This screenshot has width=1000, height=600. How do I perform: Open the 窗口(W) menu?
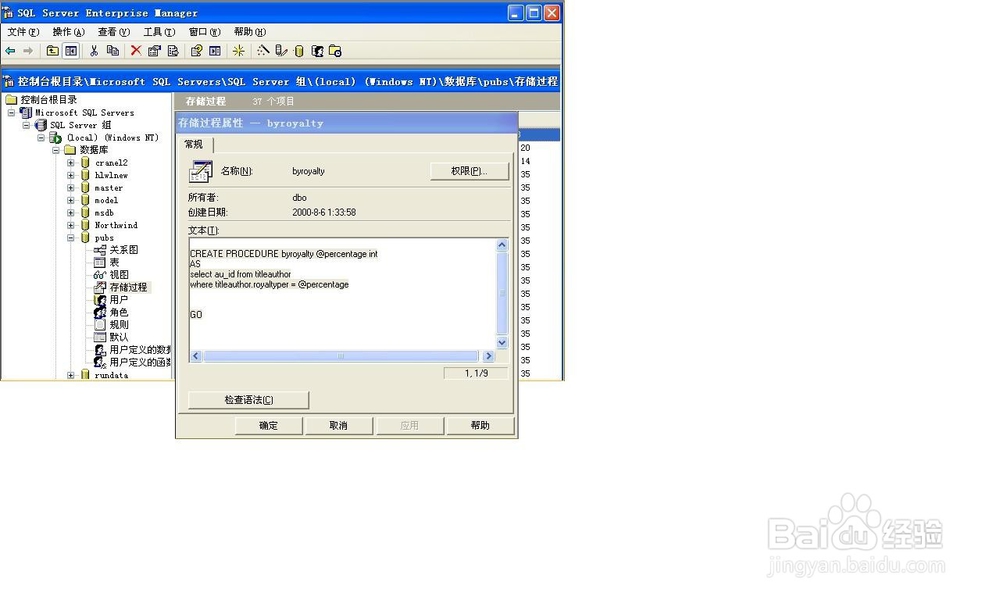[x=204, y=32]
